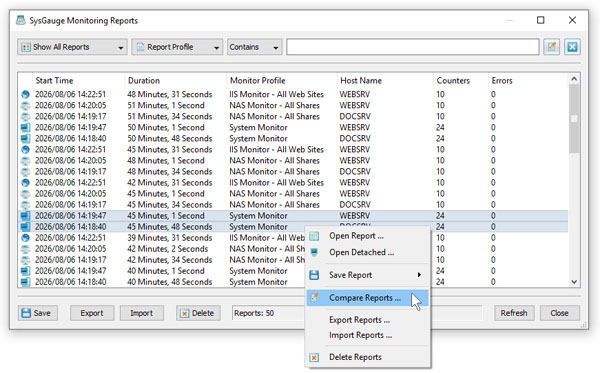Image resolution: width=600 pixels, height=373 pixels.
Task: Click the icon of 42 Minutes, 2 Seconds row
Action: 25,249
